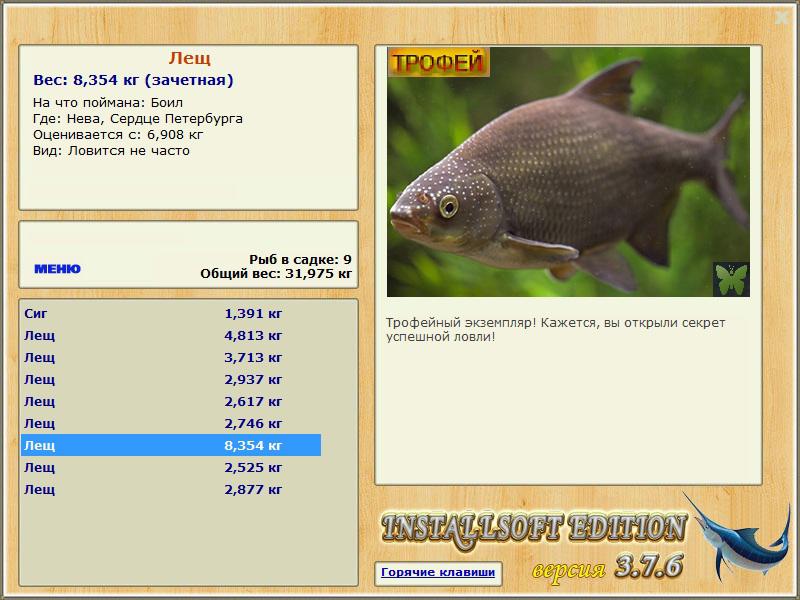Screen dimensions: 800x600
Task: Click the marlin fish logo
Action: pos(736,538)
